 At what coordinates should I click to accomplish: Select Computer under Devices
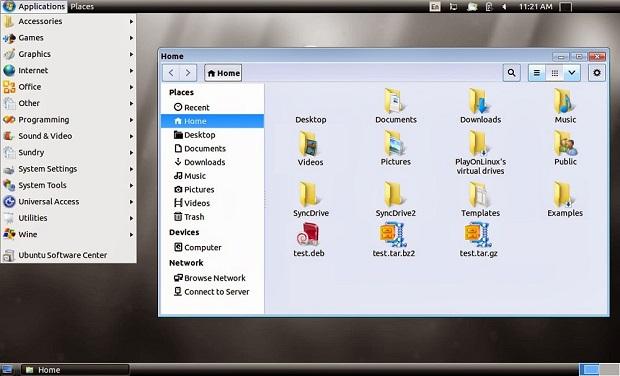(x=212, y=248)
